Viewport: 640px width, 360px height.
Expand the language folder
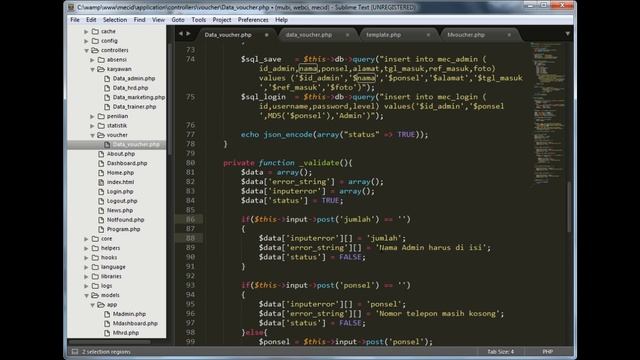point(86,267)
